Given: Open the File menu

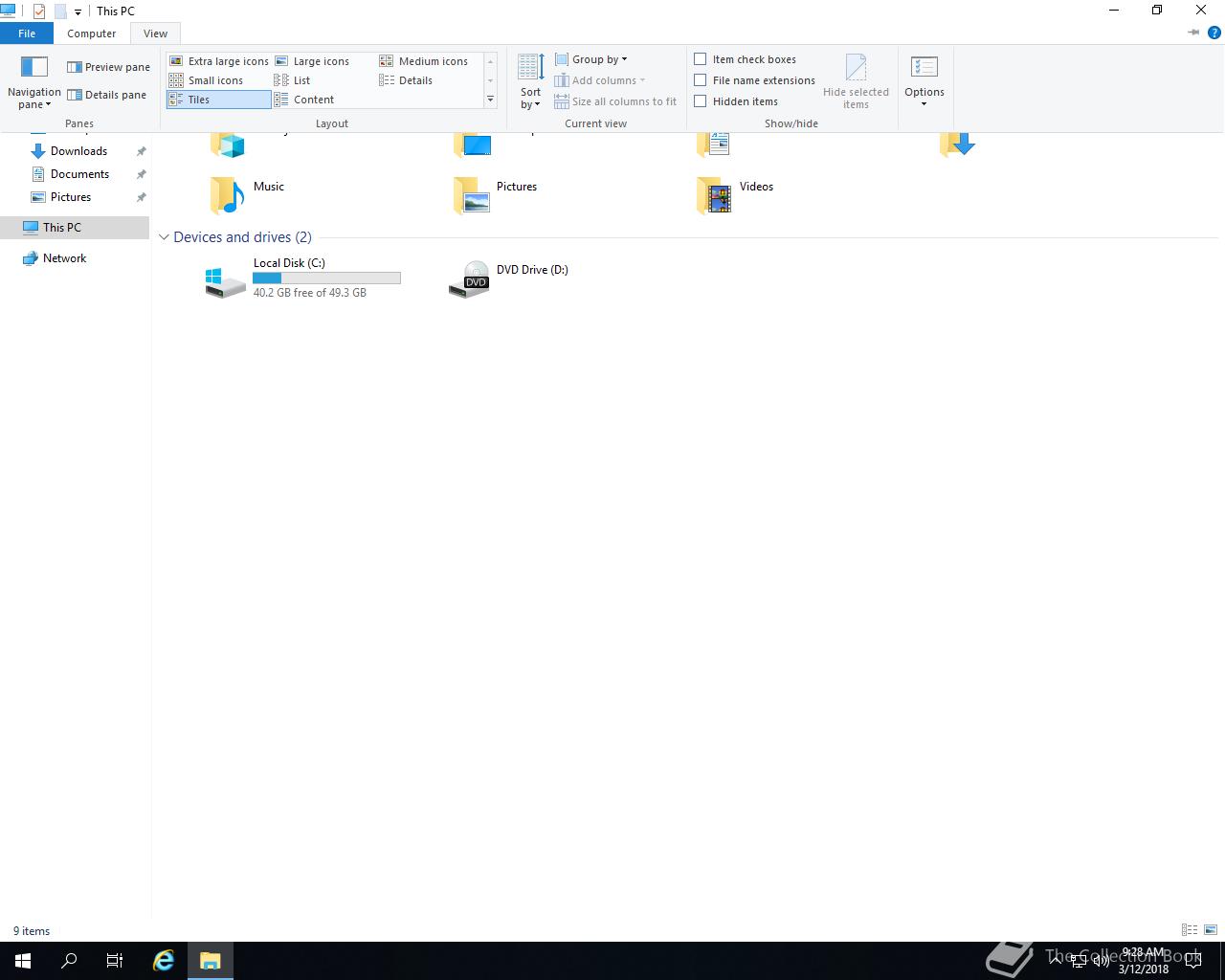Looking at the screenshot, I should coord(27,33).
